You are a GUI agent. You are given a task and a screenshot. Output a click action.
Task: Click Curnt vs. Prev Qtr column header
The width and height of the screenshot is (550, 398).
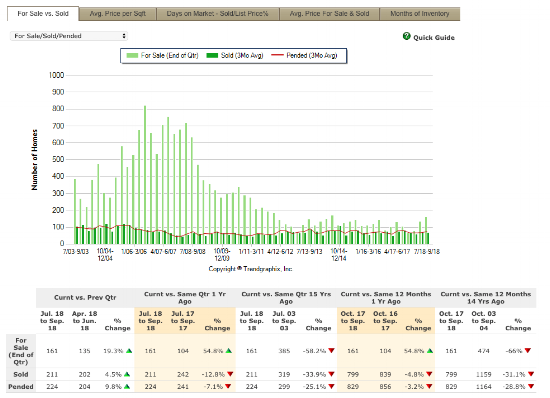pos(85,297)
